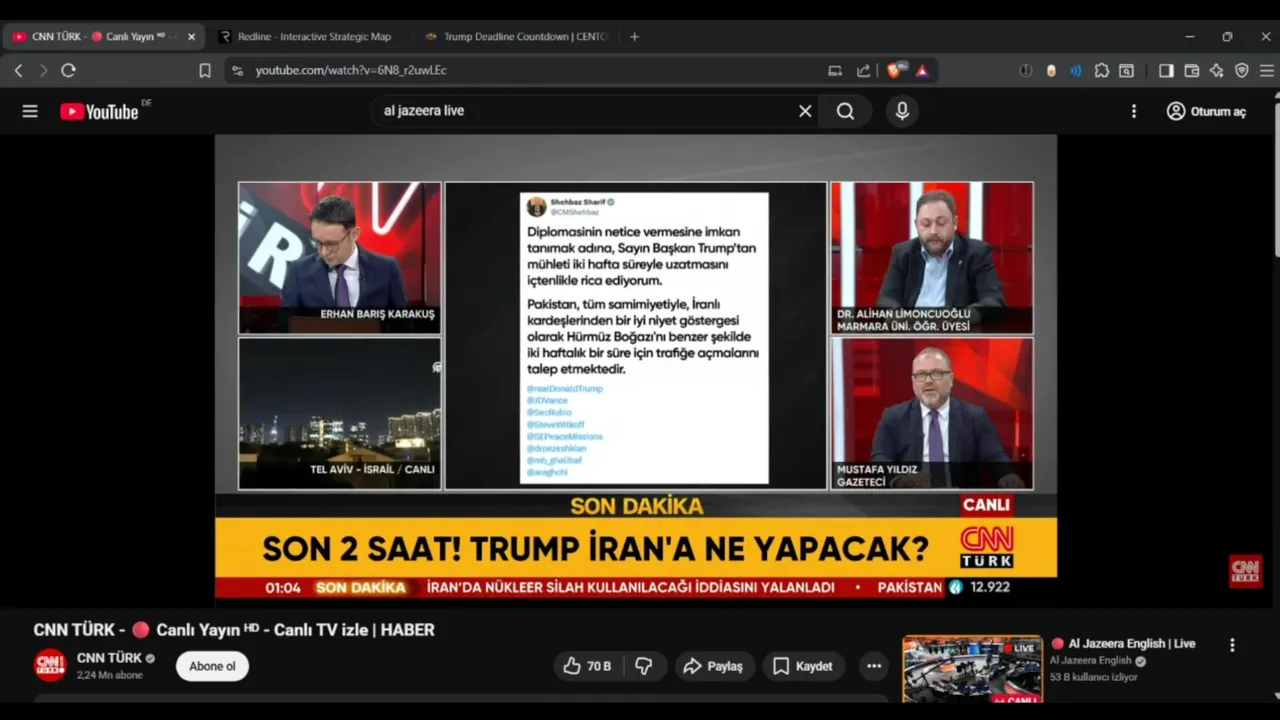Open the browser main hamburger menu
Image resolution: width=1280 pixels, height=720 pixels.
1266,70
